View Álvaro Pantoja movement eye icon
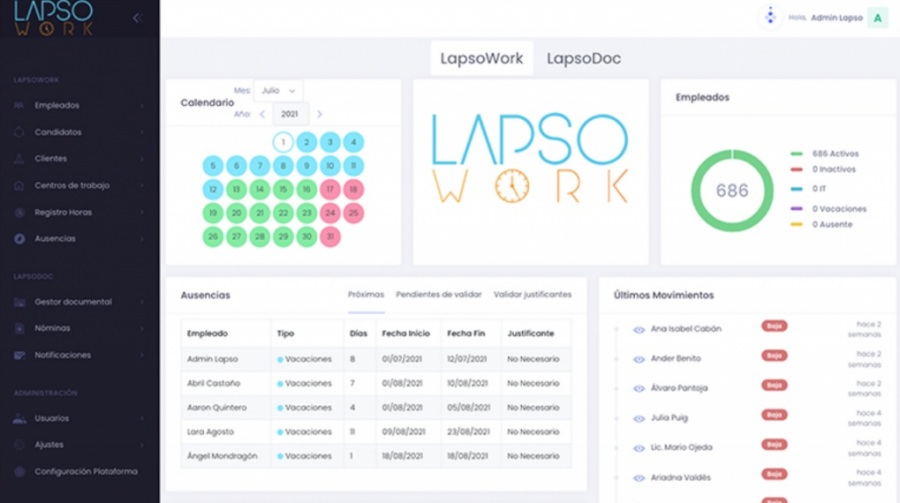The height and width of the screenshot is (503, 900). 639,389
